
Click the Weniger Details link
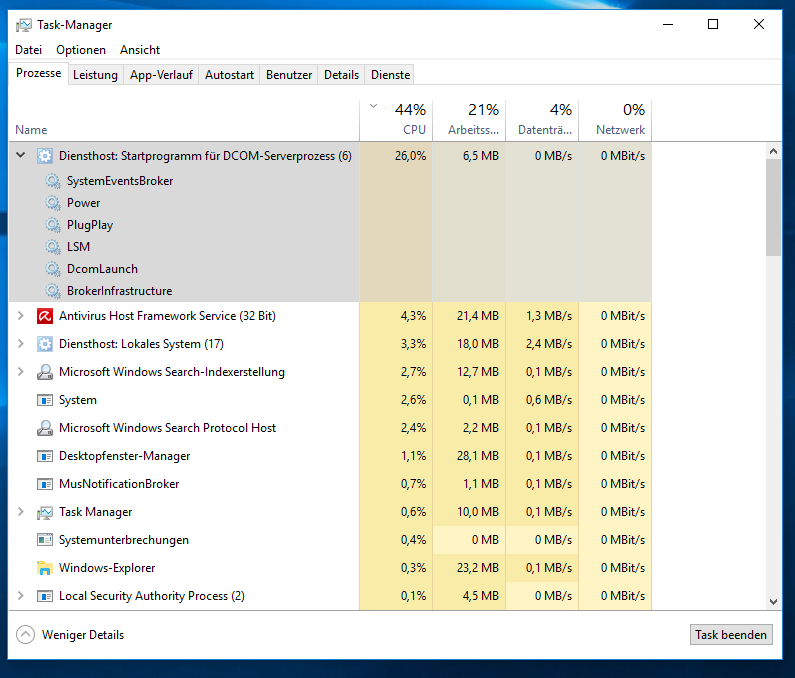click(83, 634)
